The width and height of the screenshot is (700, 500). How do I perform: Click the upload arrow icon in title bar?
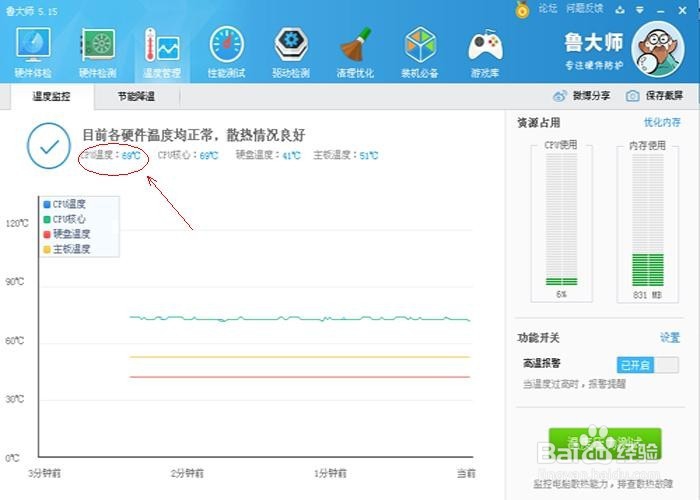[620, 9]
